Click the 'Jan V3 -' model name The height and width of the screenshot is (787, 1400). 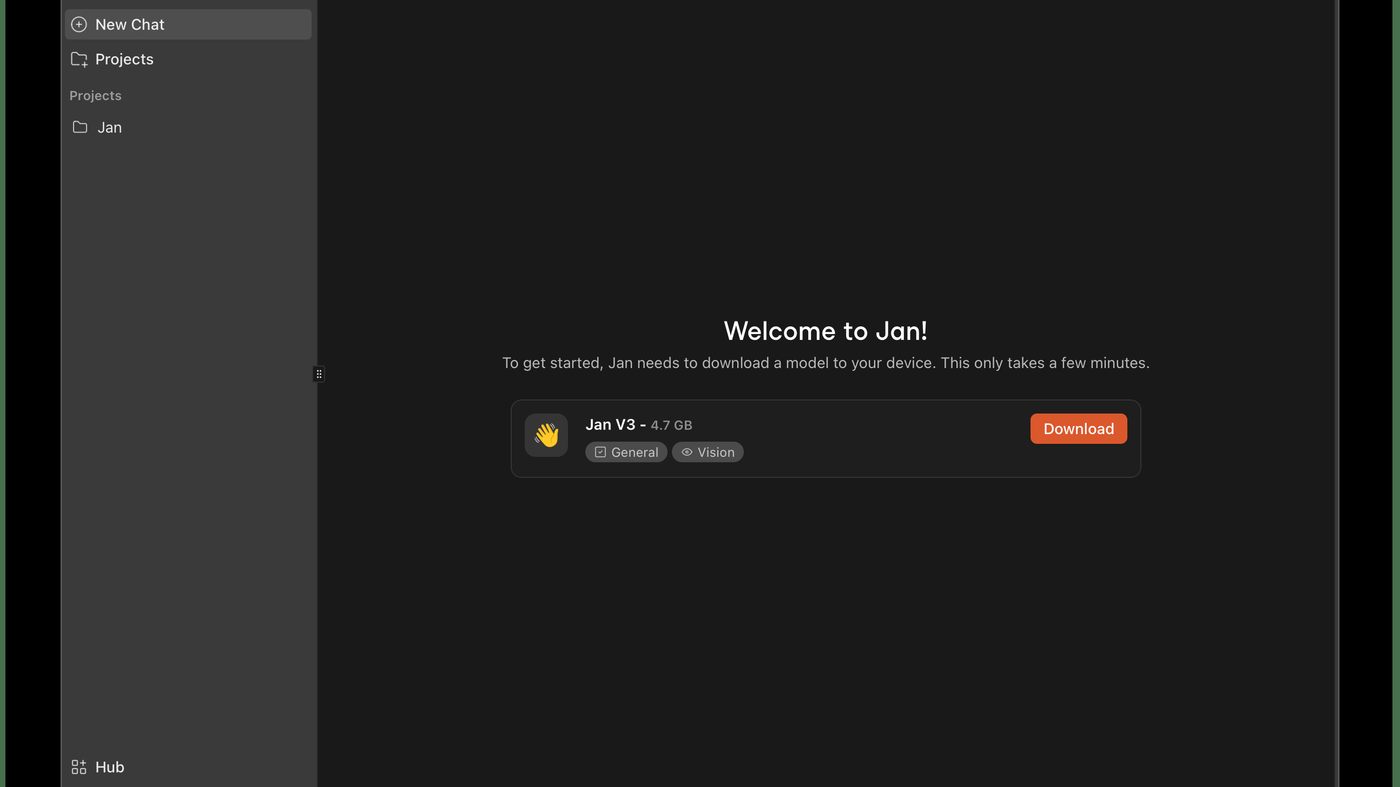616,424
